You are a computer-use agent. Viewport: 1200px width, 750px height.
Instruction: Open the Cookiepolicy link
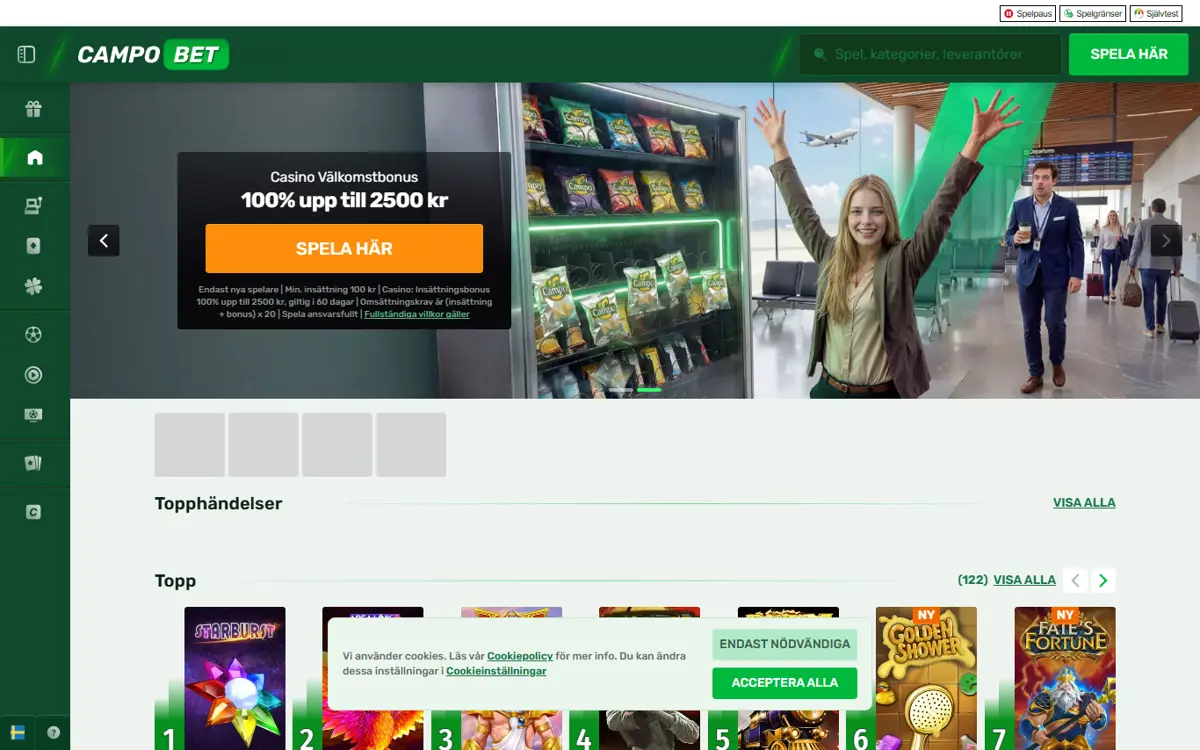coord(520,656)
